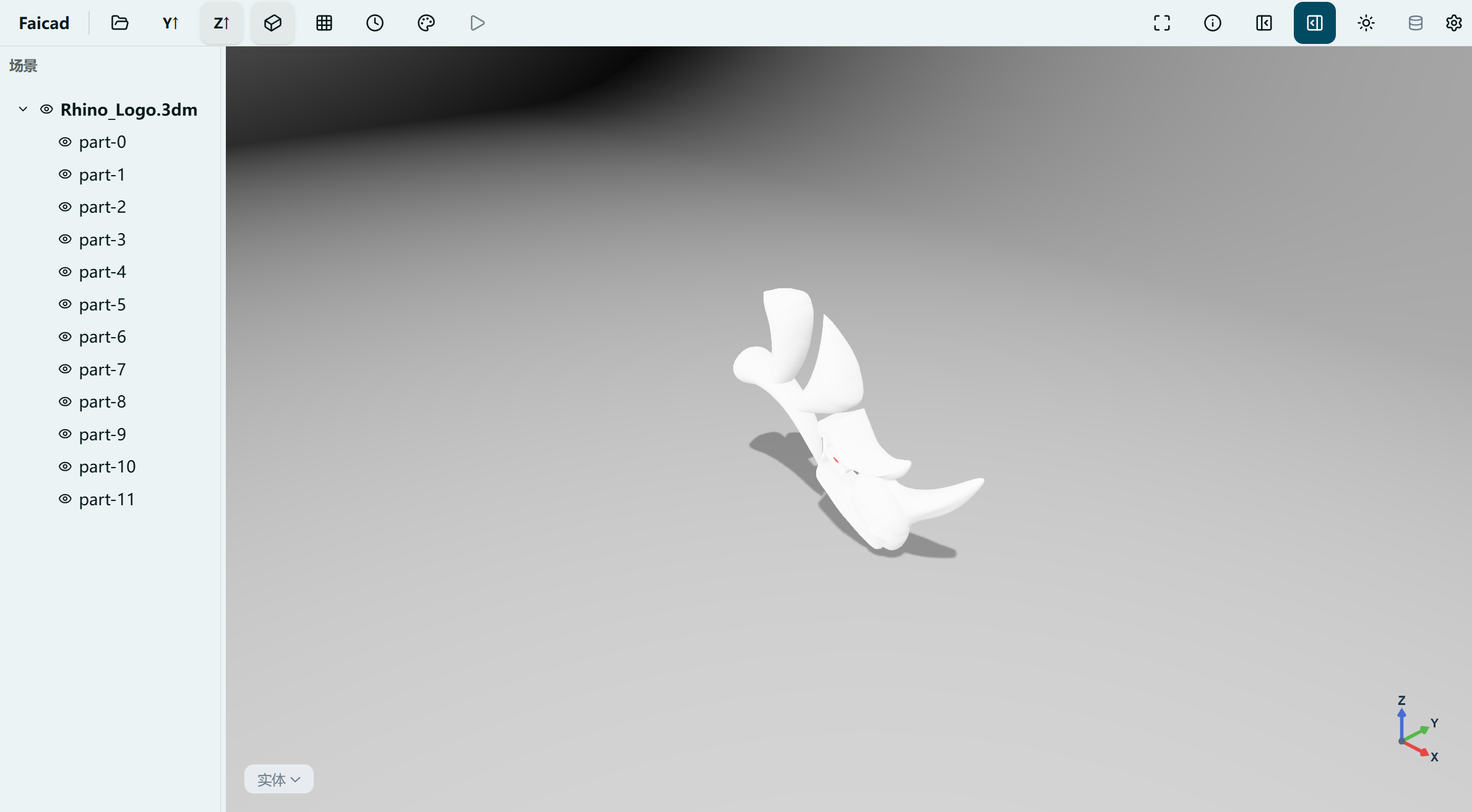Open the color palette icon
1472x812 pixels.
click(426, 23)
